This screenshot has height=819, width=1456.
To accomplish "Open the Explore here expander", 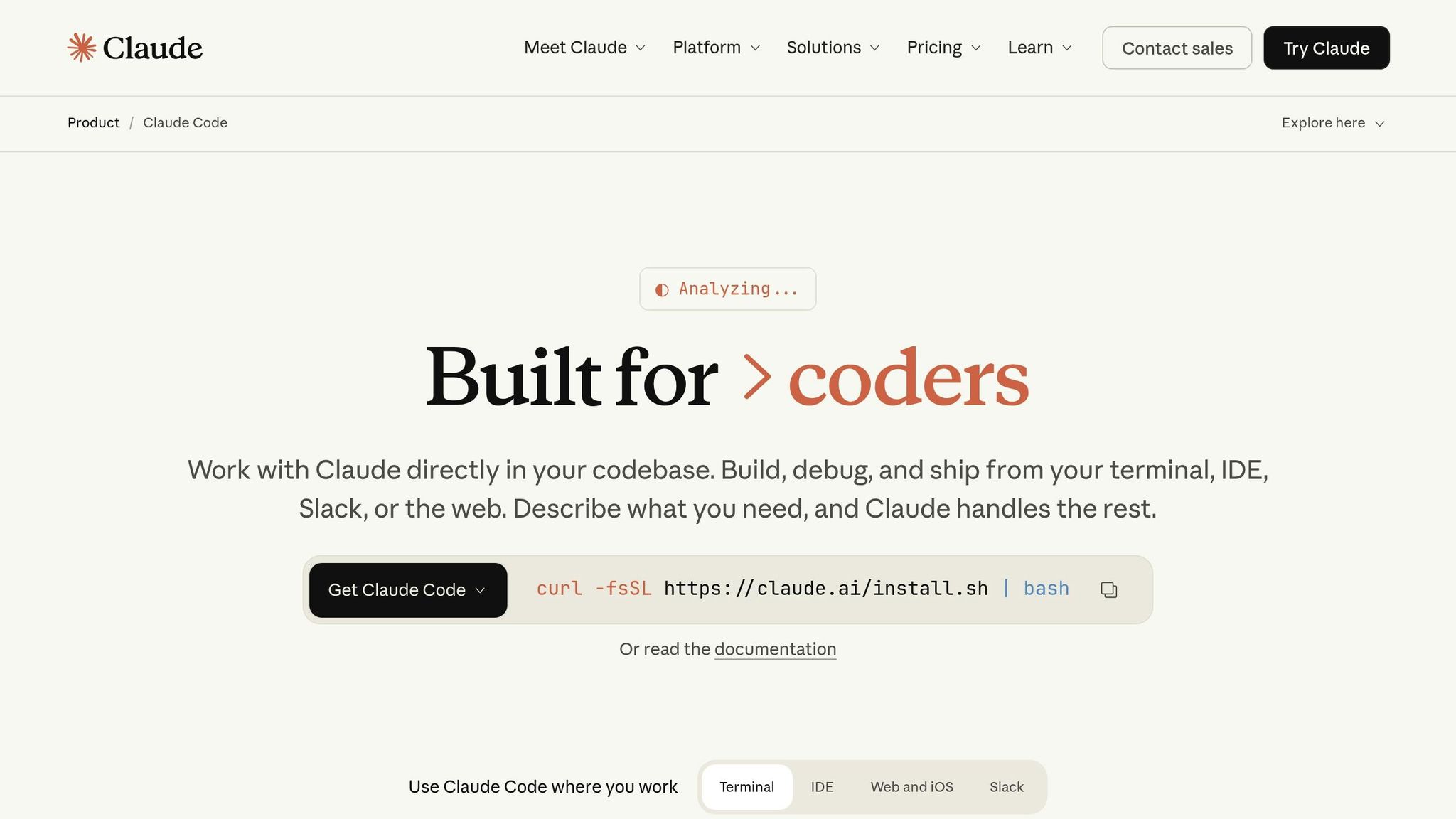I will tap(1333, 123).
